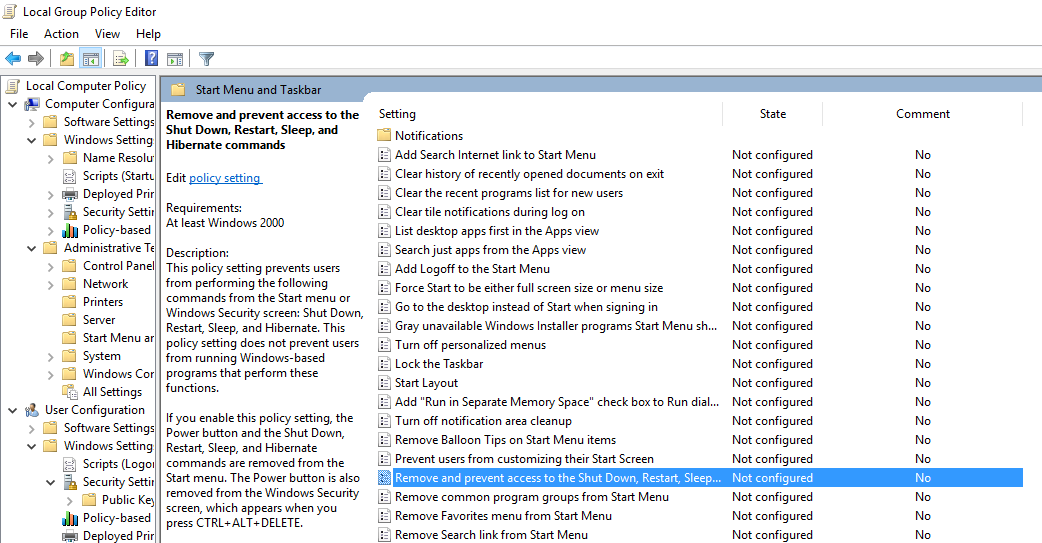
Task: Select Lock the Taskbar policy setting
Action: point(439,364)
